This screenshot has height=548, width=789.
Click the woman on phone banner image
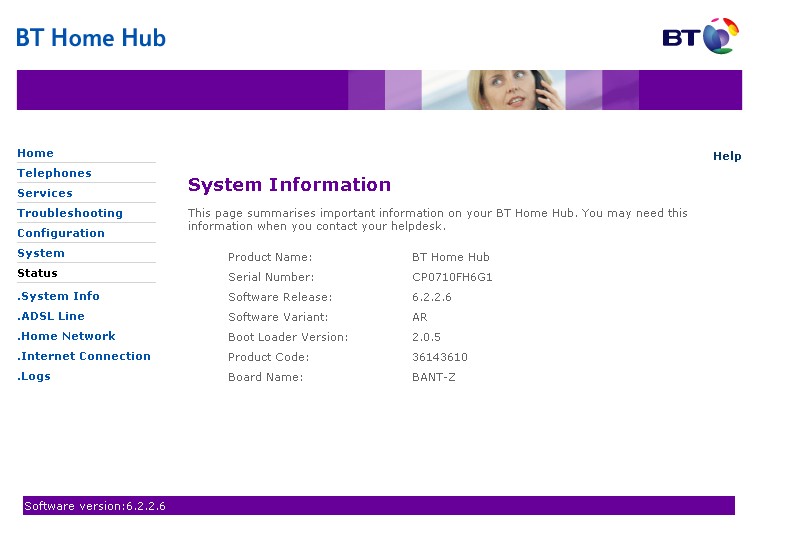tap(494, 90)
